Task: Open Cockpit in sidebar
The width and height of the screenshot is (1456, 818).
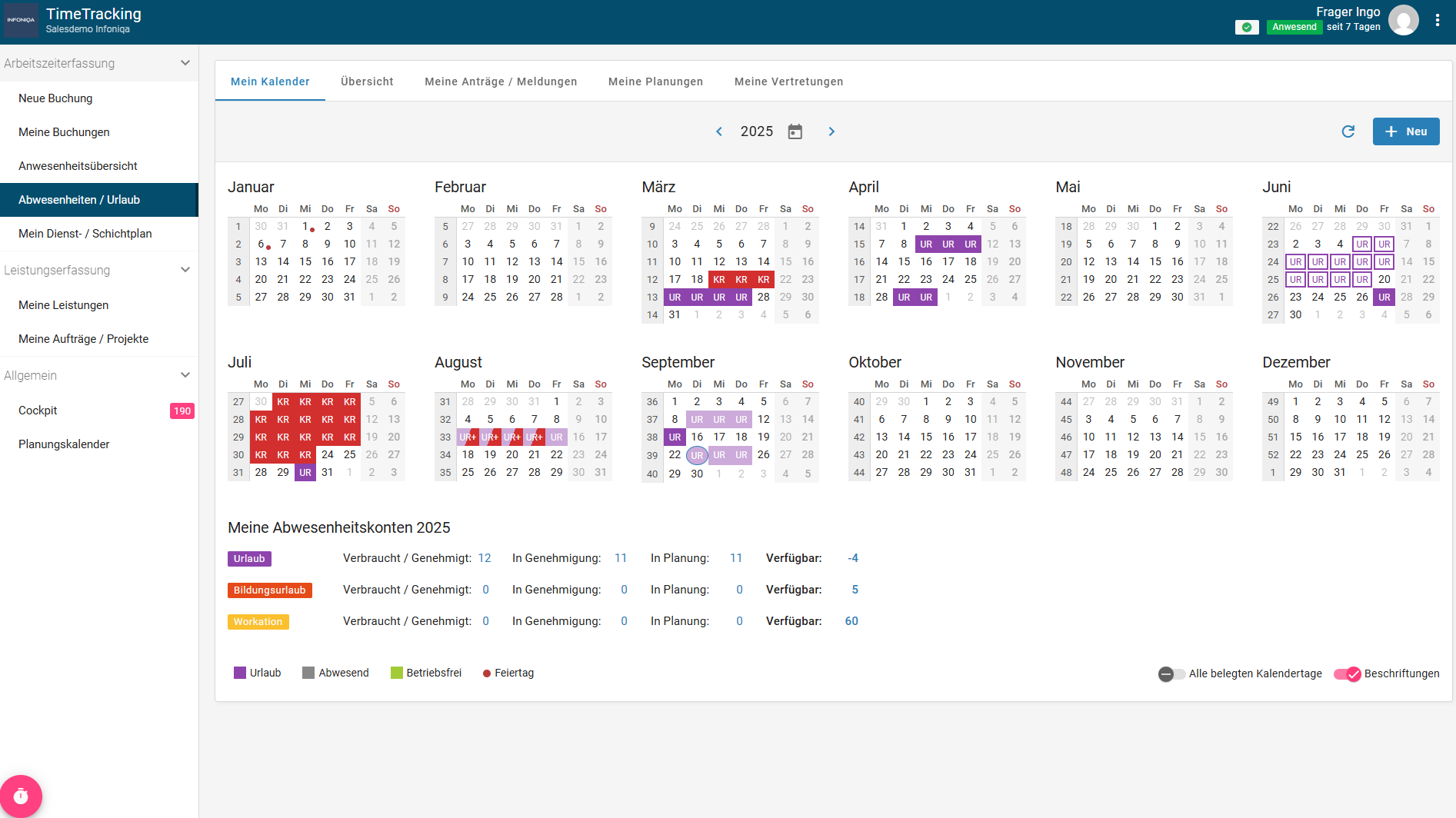Action: tap(99, 411)
